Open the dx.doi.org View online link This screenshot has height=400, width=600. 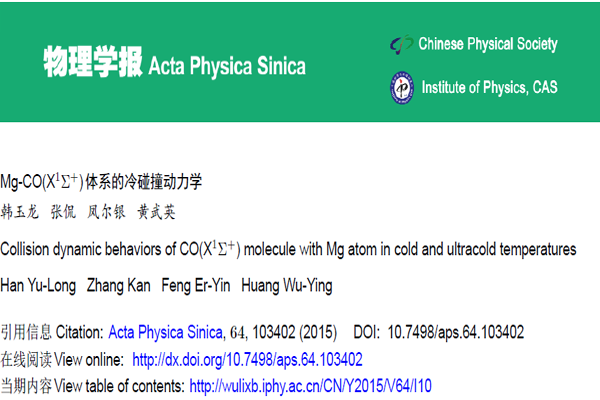[x=247, y=359]
